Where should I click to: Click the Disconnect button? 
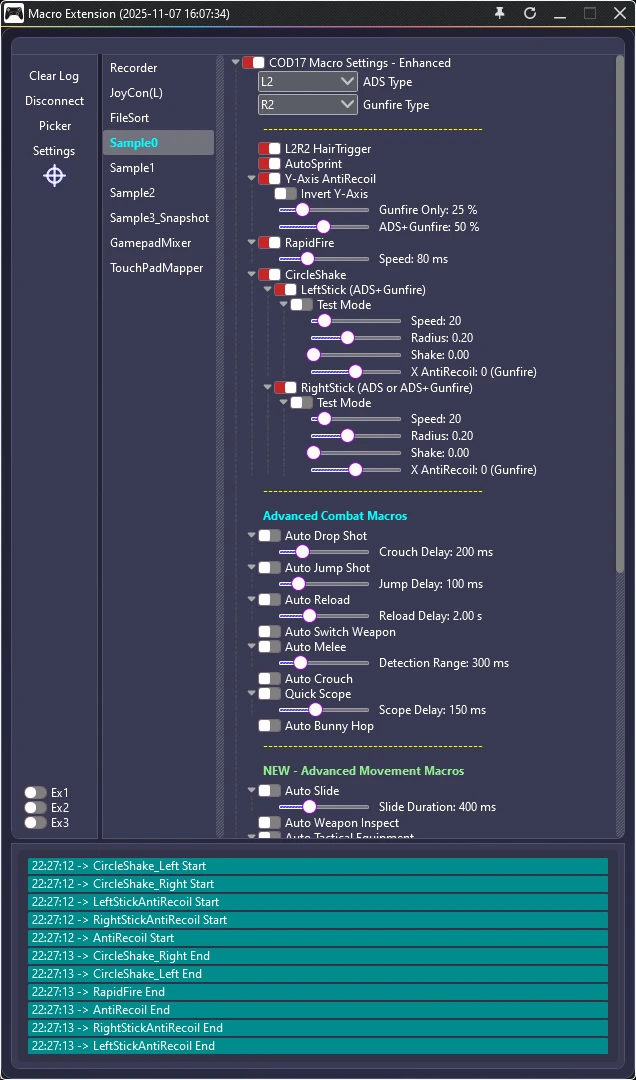tap(54, 101)
